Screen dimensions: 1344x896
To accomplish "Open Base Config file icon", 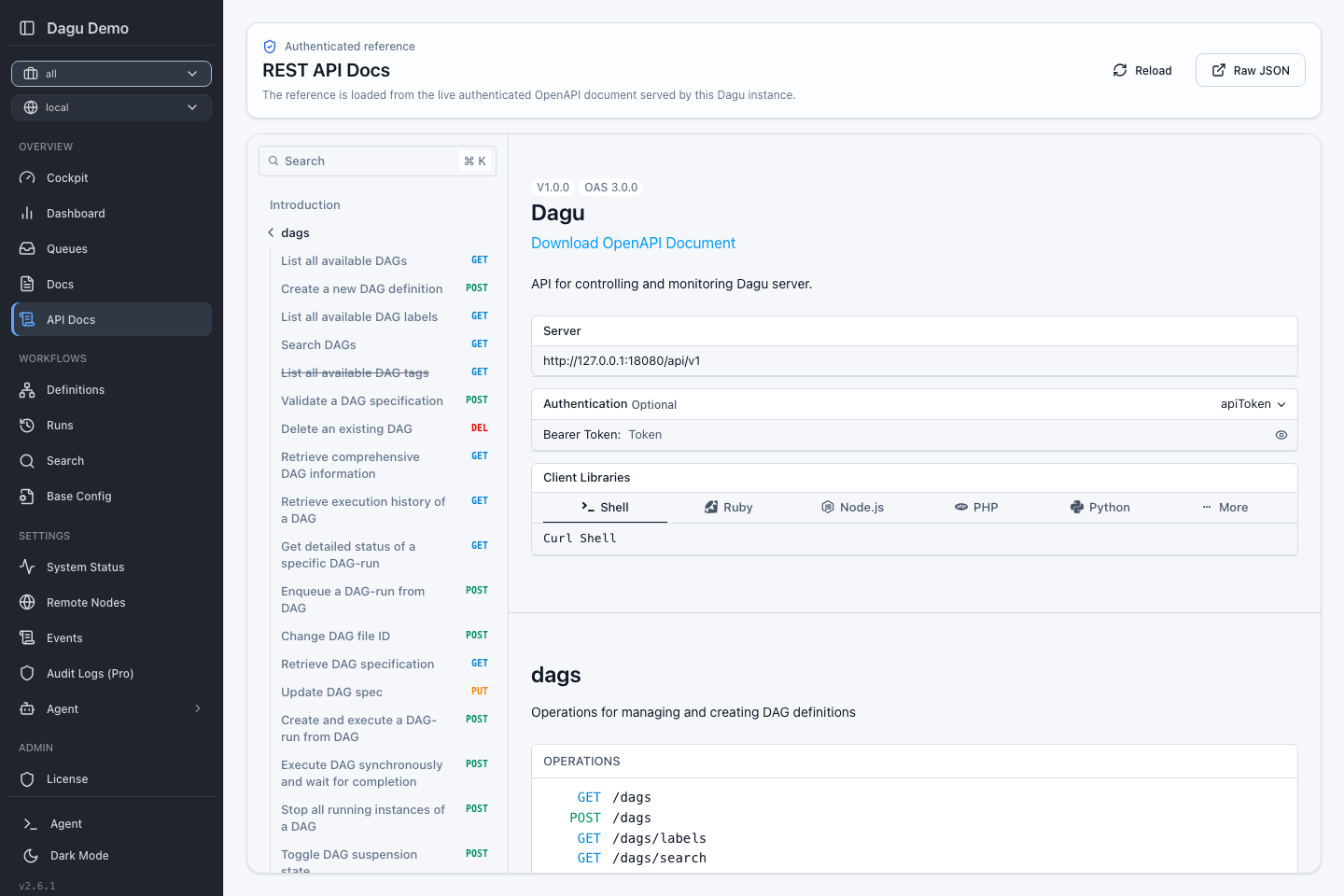I will point(27,496).
